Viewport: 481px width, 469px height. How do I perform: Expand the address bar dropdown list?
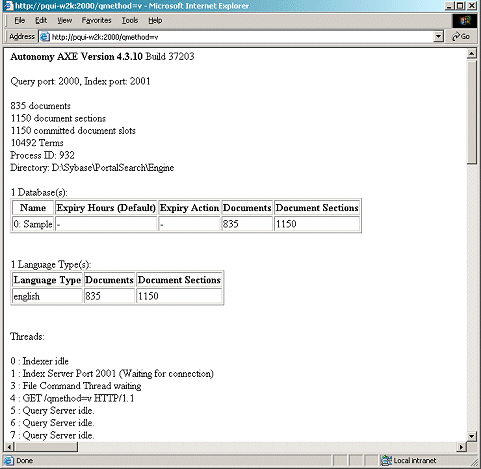(439, 36)
